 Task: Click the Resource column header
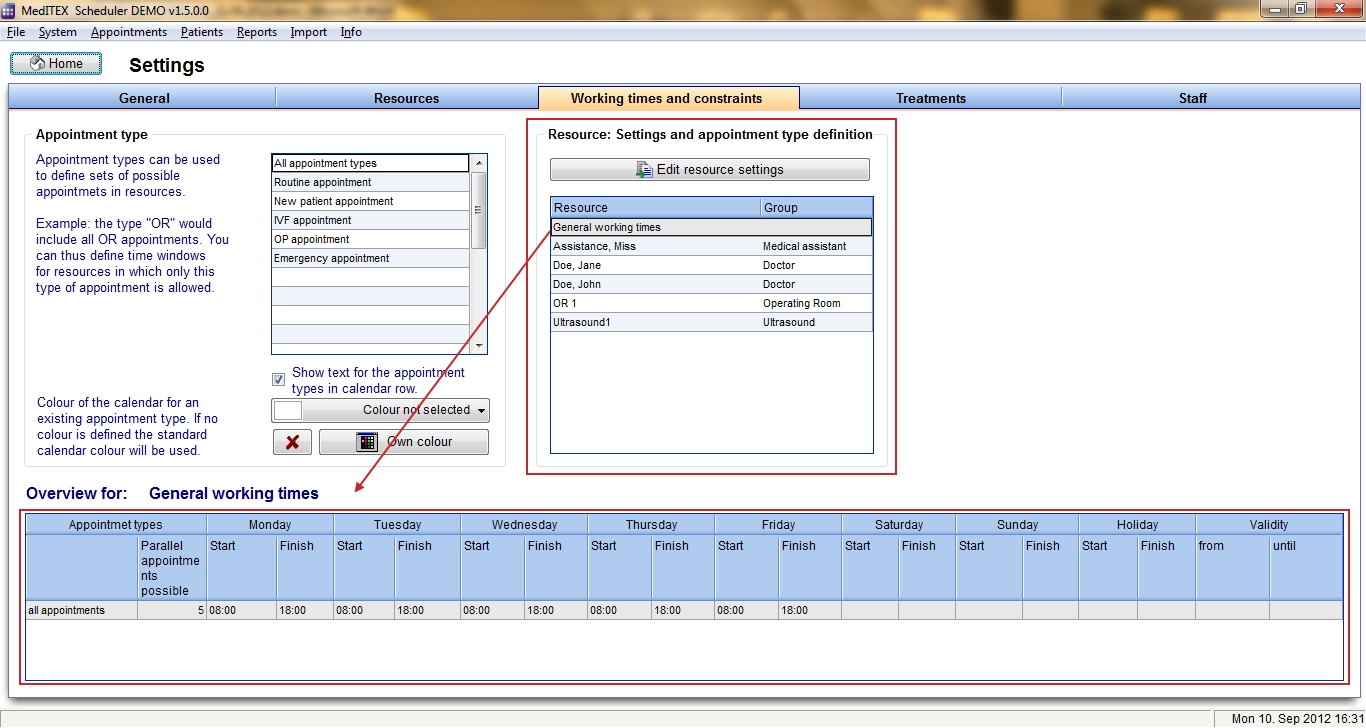click(656, 208)
